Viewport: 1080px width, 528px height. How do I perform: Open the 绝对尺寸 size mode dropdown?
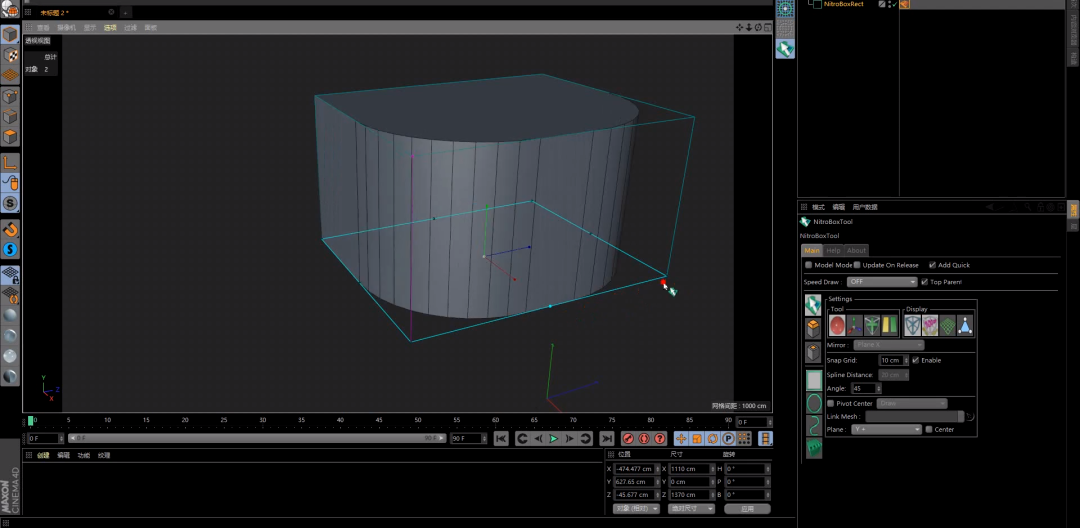[x=692, y=509]
